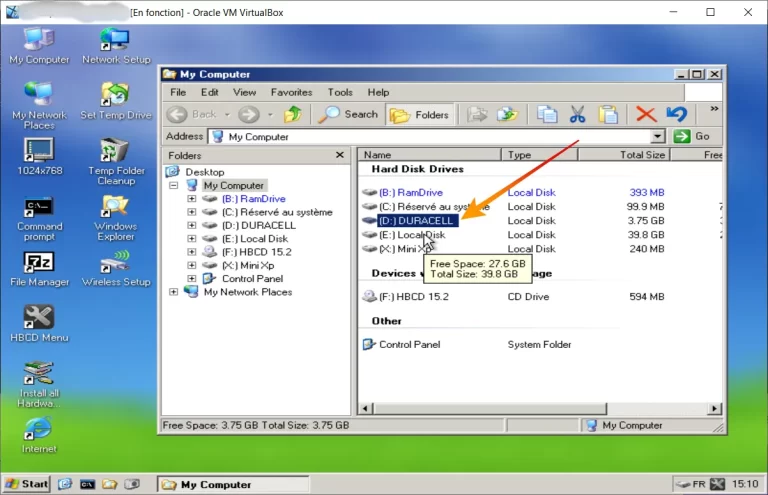Launch Install all Hardware shortcut
Image resolution: width=768 pixels, height=495 pixels.
coord(39,384)
